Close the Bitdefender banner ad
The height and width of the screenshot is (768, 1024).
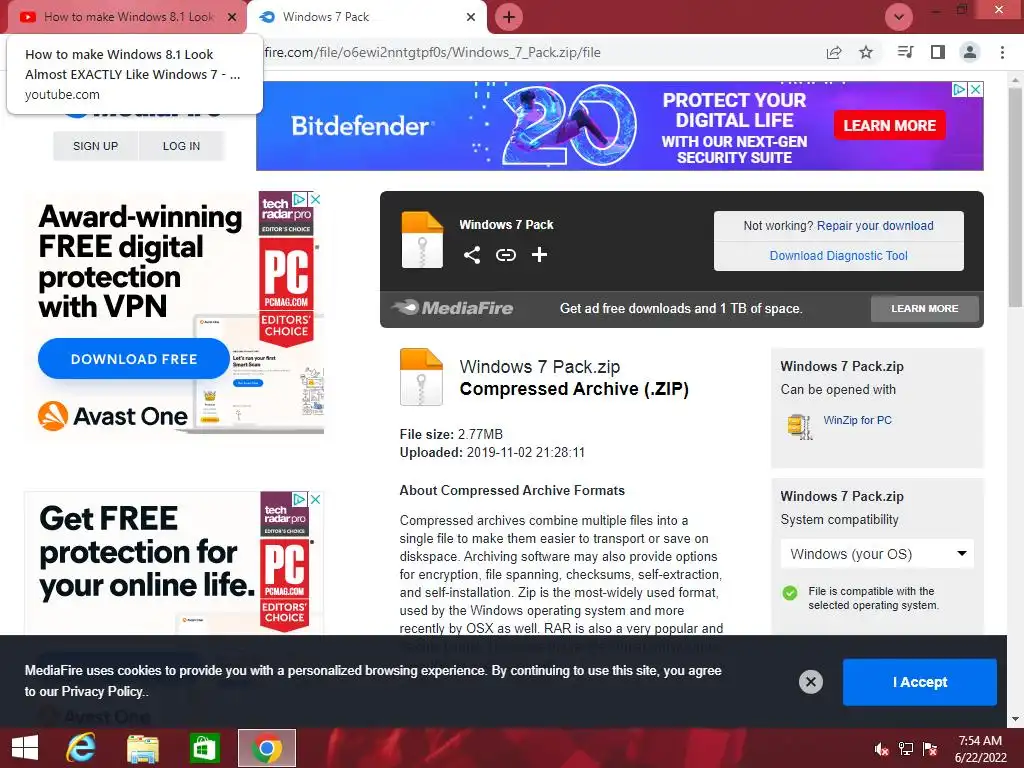coord(975,89)
